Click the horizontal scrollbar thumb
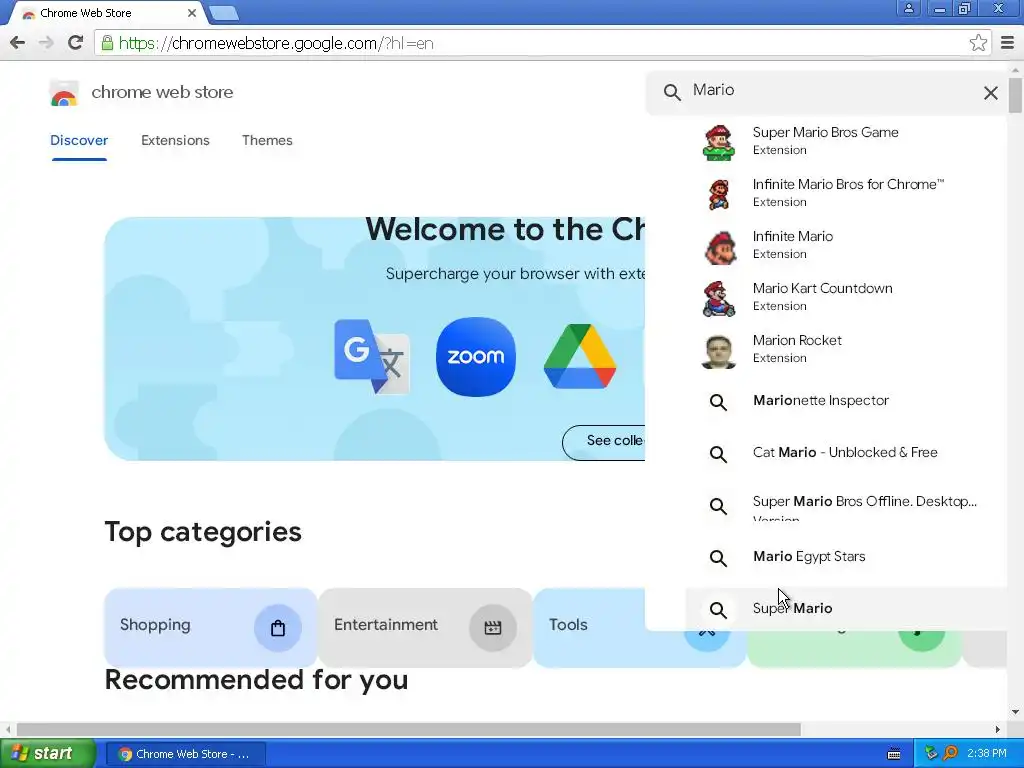Viewport: 1024px width, 768px height. [x=409, y=729]
